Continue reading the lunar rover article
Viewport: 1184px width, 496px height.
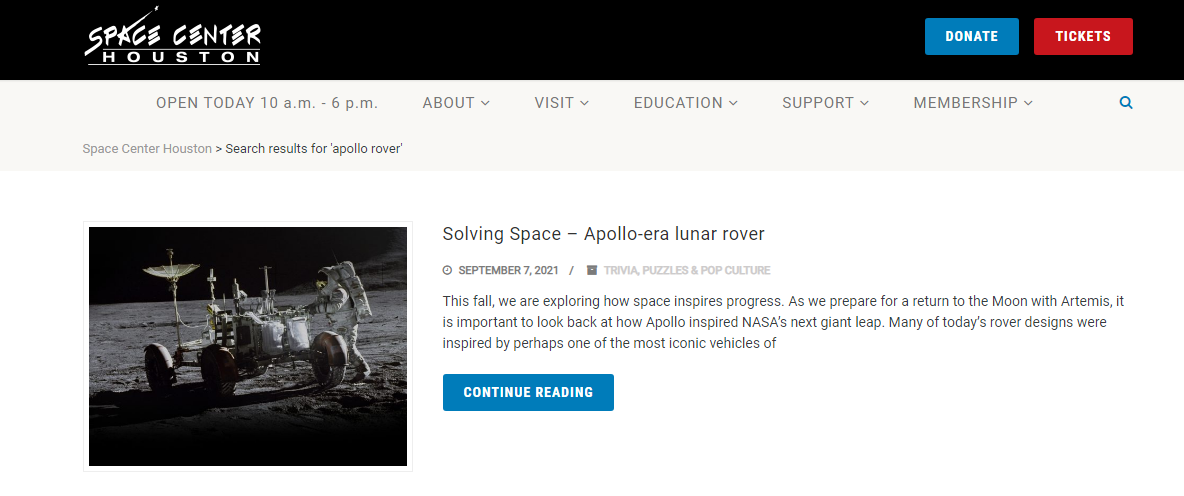point(528,393)
